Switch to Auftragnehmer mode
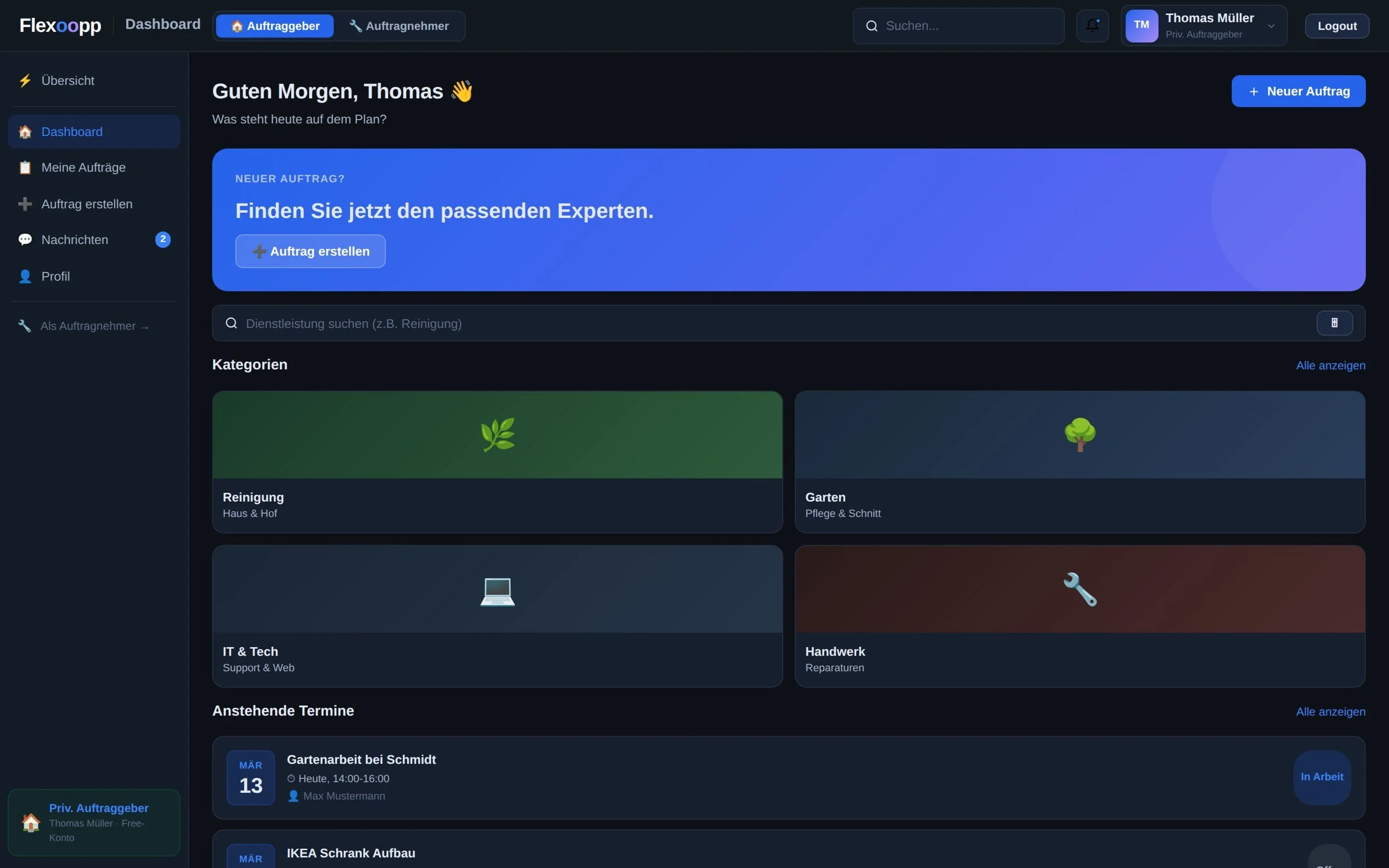The image size is (1389, 868). tap(399, 25)
